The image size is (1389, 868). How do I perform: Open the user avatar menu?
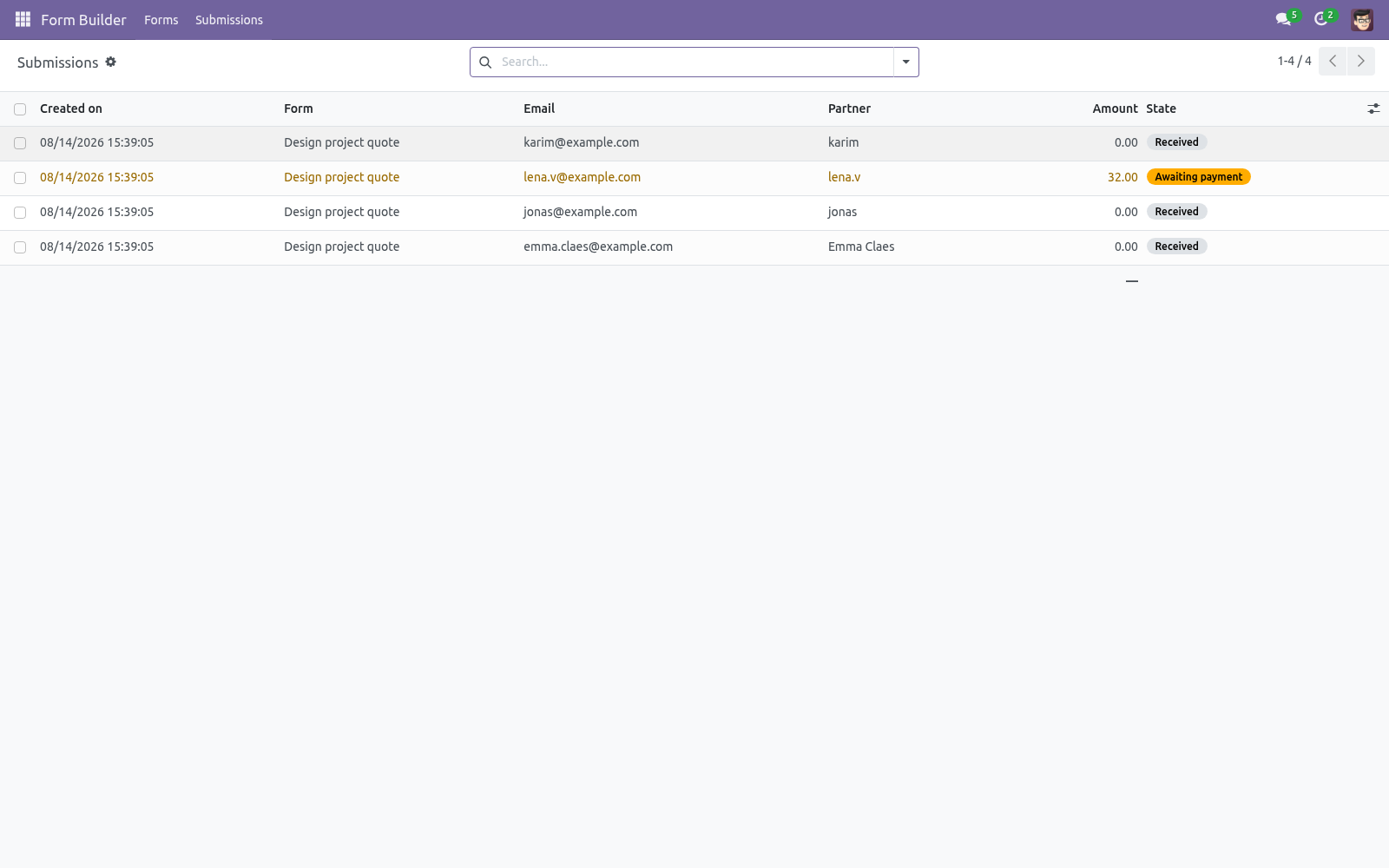(1362, 19)
